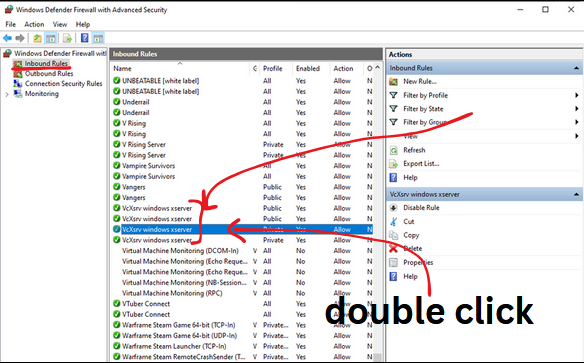Click Cut in the Actions pane
Screen dimensions: 584x363
point(409,222)
